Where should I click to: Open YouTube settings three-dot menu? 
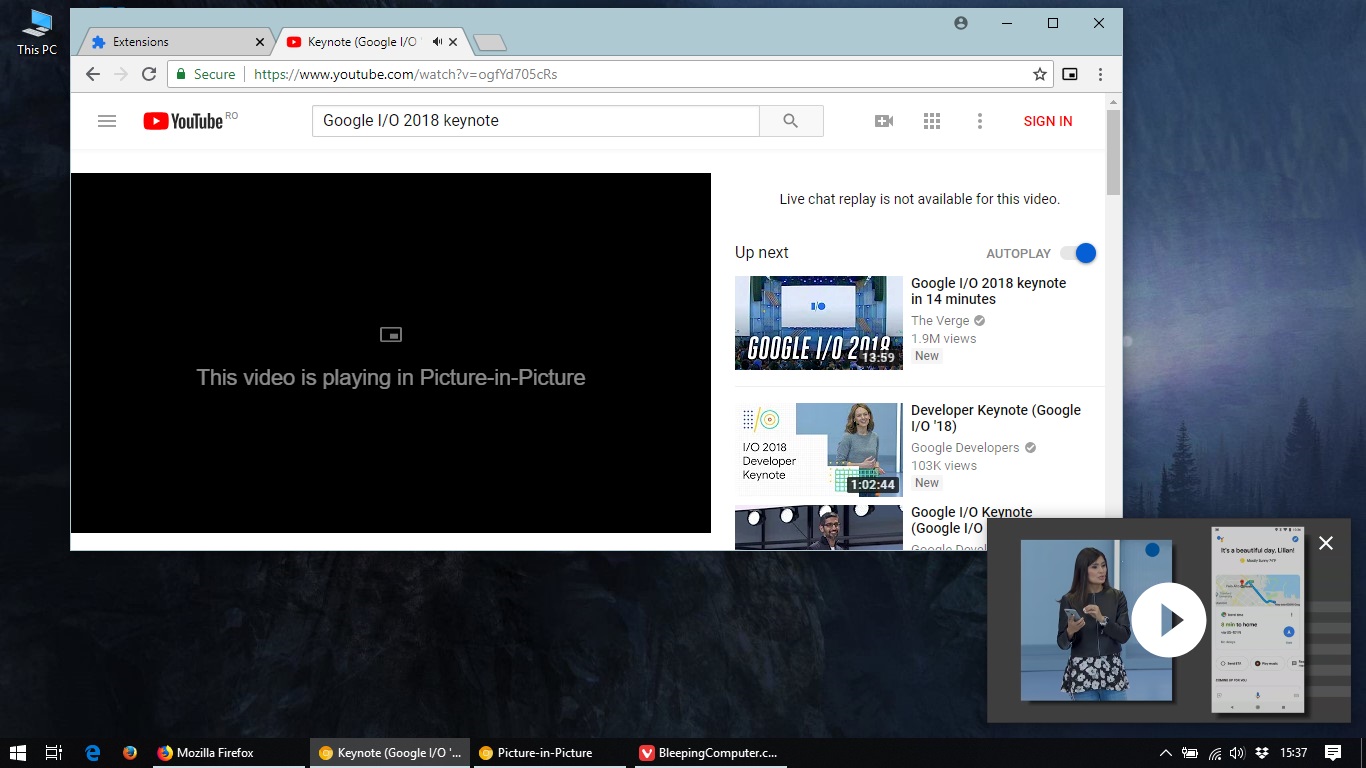[x=980, y=121]
